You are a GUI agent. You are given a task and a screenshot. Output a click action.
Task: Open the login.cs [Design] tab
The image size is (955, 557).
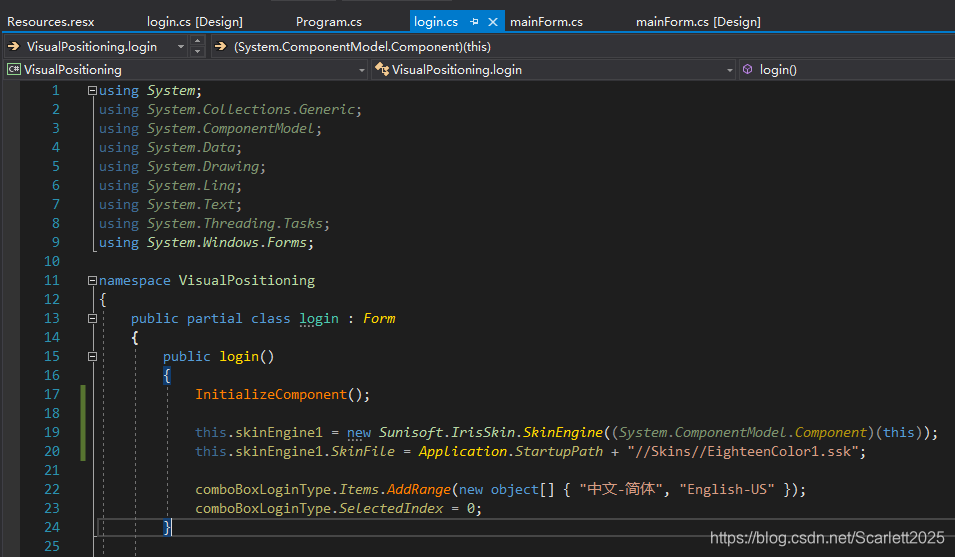tap(194, 22)
